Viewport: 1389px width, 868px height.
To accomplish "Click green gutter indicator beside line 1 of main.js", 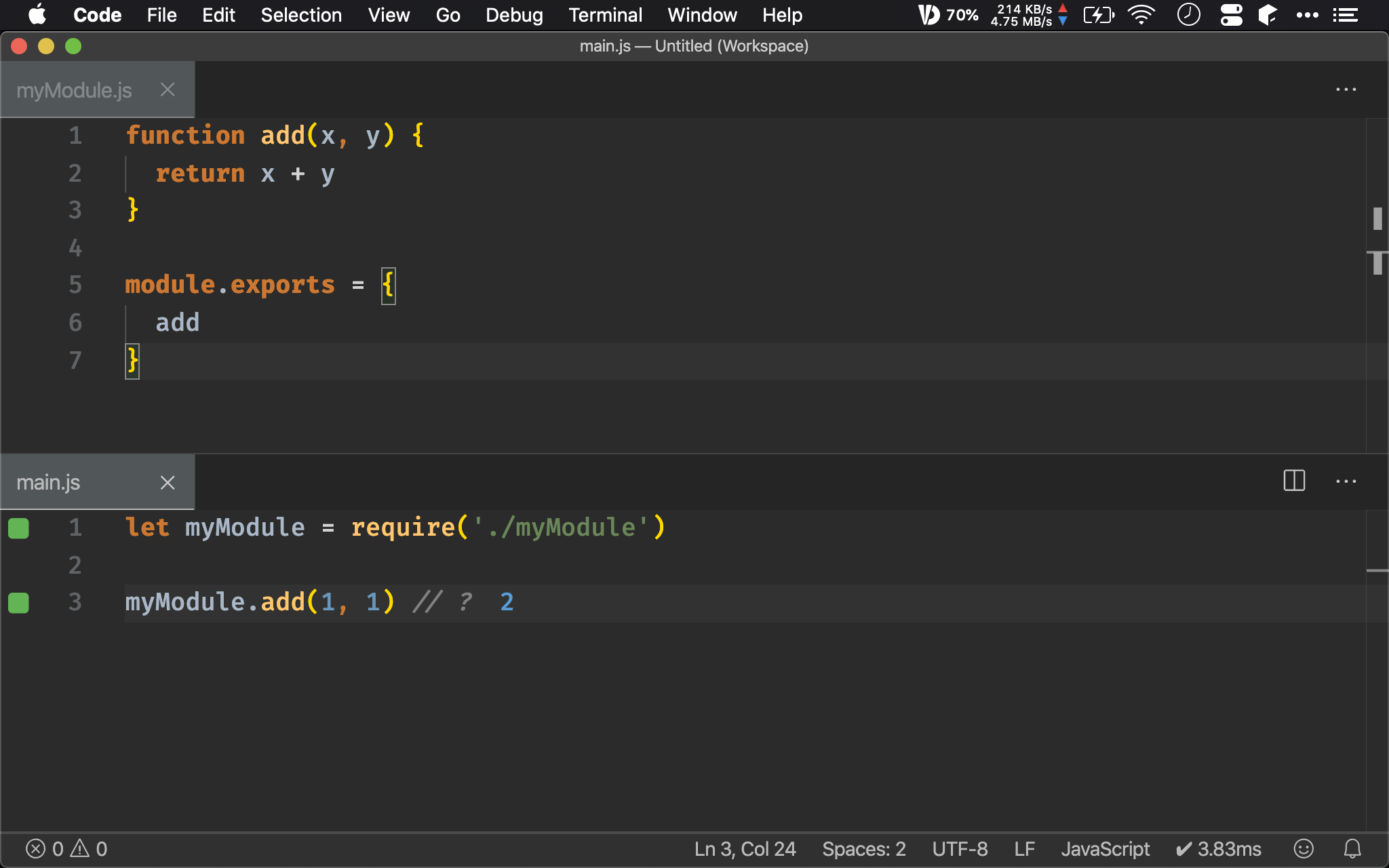I will click(18, 528).
